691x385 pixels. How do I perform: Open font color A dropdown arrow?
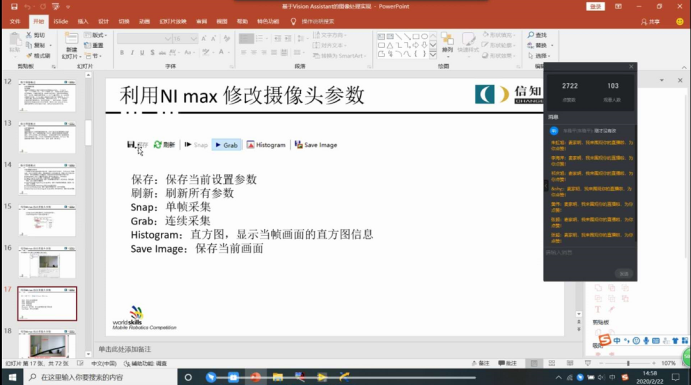pyautogui.click(x=228, y=52)
